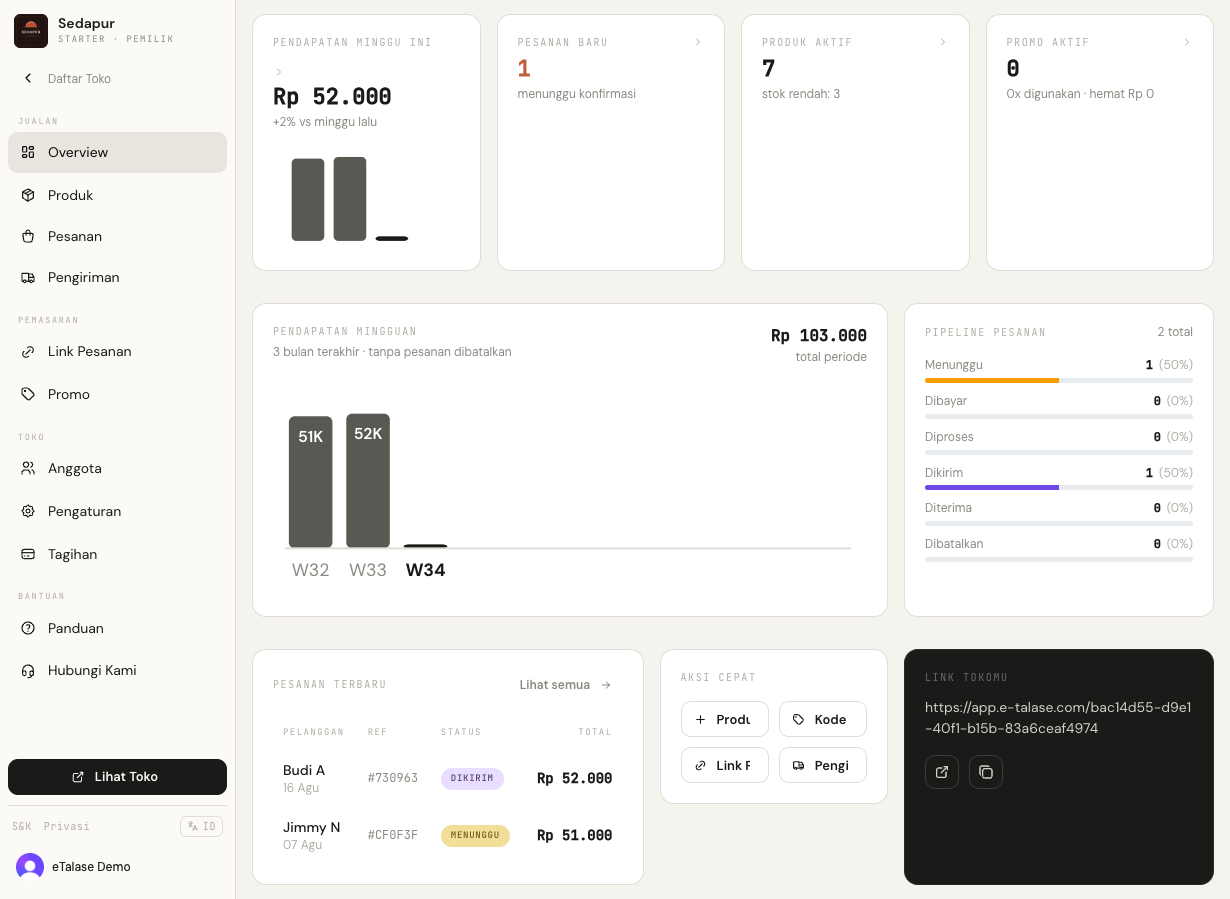Click the Rp 103.000 period total
The height and width of the screenshot is (899, 1230).
819,336
